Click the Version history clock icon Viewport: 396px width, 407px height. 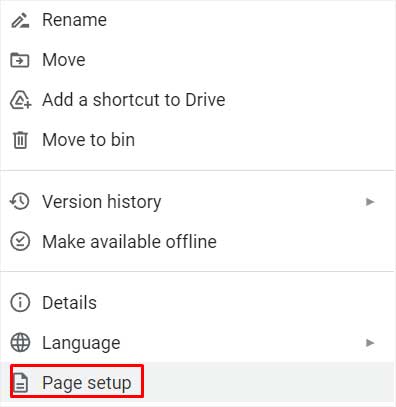pyautogui.click(x=20, y=202)
